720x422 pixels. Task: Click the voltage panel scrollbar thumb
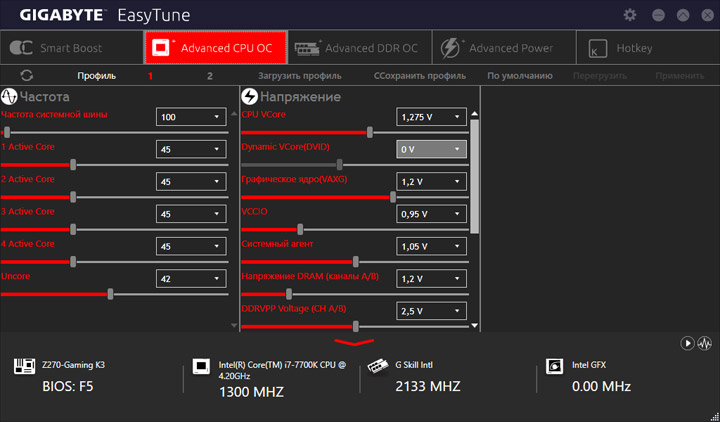coord(475,176)
